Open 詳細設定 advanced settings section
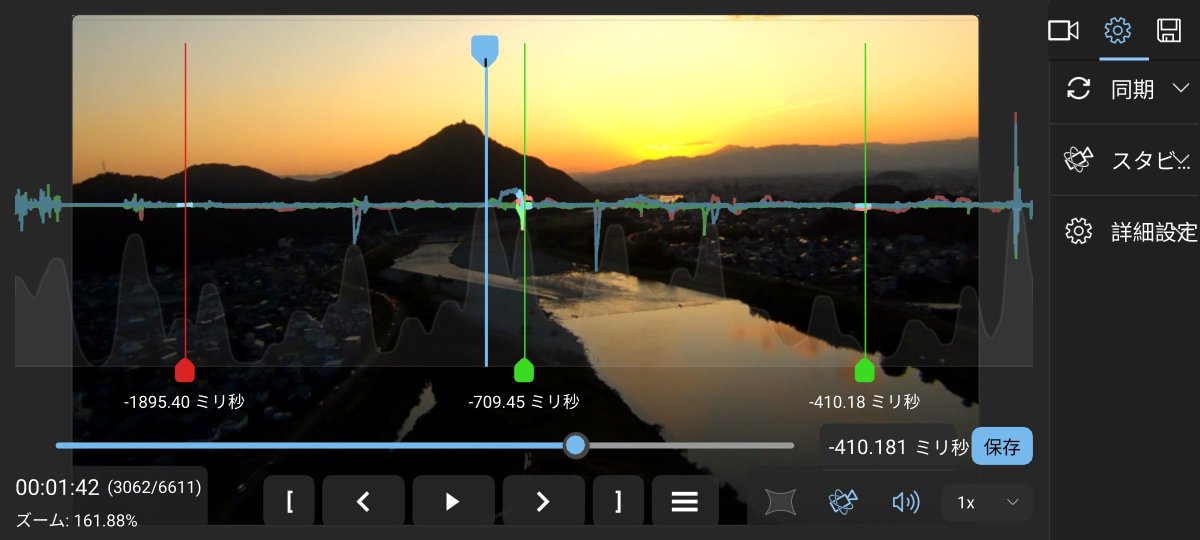 pos(1124,232)
